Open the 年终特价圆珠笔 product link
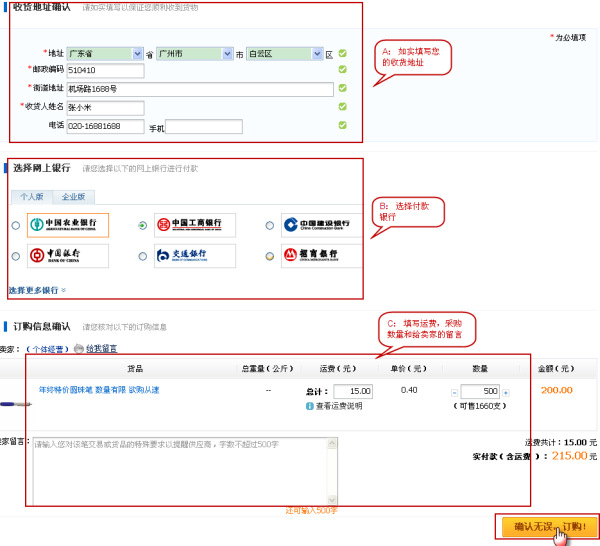Image resolution: width=600 pixels, height=546 pixels. click(x=98, y=390)
